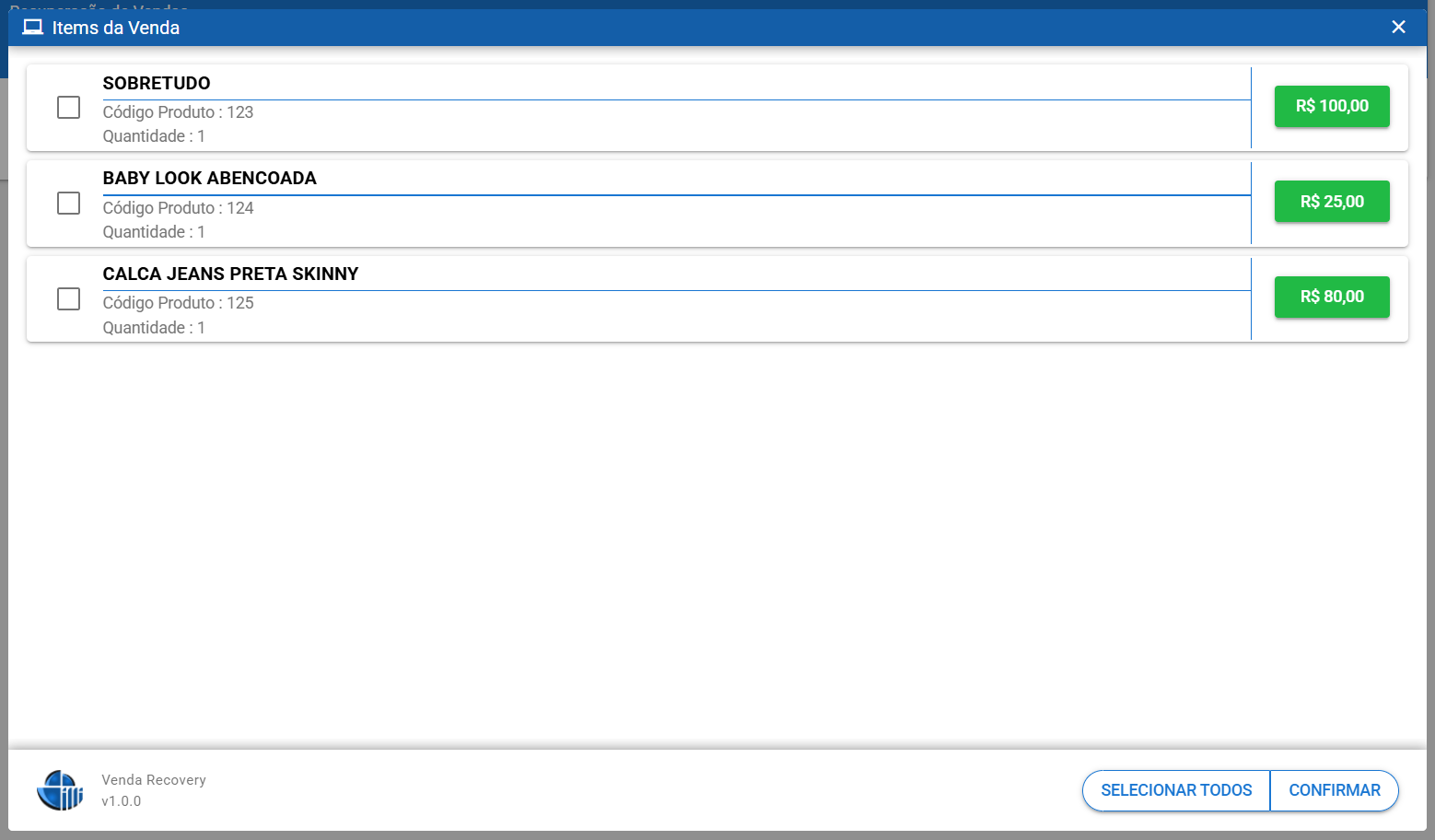
Task: Click the CALCA JEANS PRETA SKINNY title
Action: pyautogui.click(x=230, y=274)
